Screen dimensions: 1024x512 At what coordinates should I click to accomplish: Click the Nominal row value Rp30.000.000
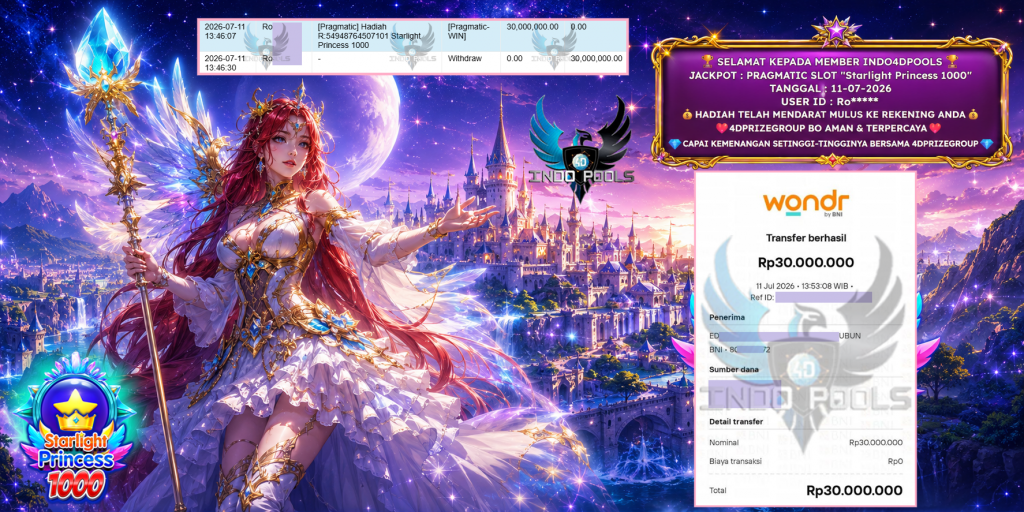876,442
